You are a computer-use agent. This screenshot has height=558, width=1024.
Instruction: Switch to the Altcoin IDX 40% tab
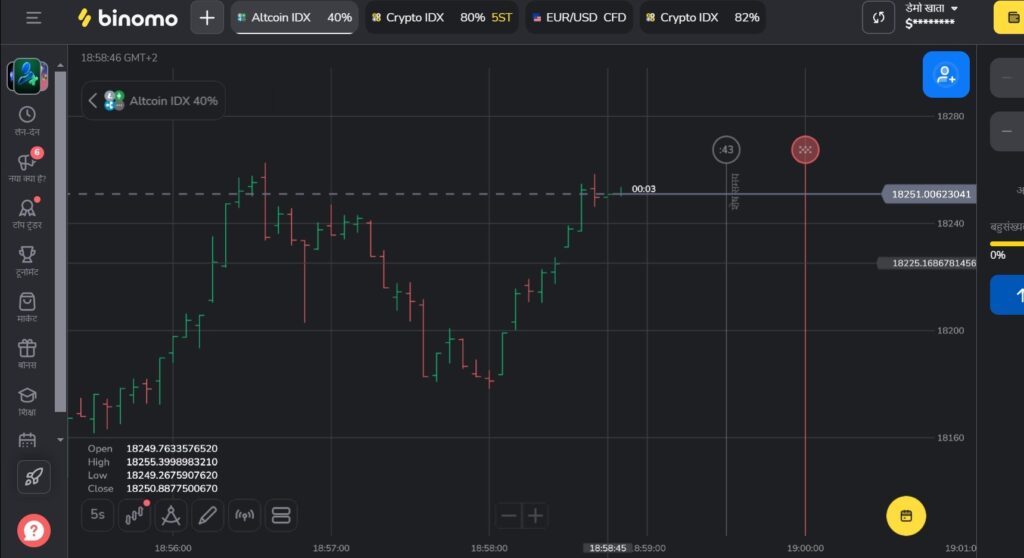[294, 18]
